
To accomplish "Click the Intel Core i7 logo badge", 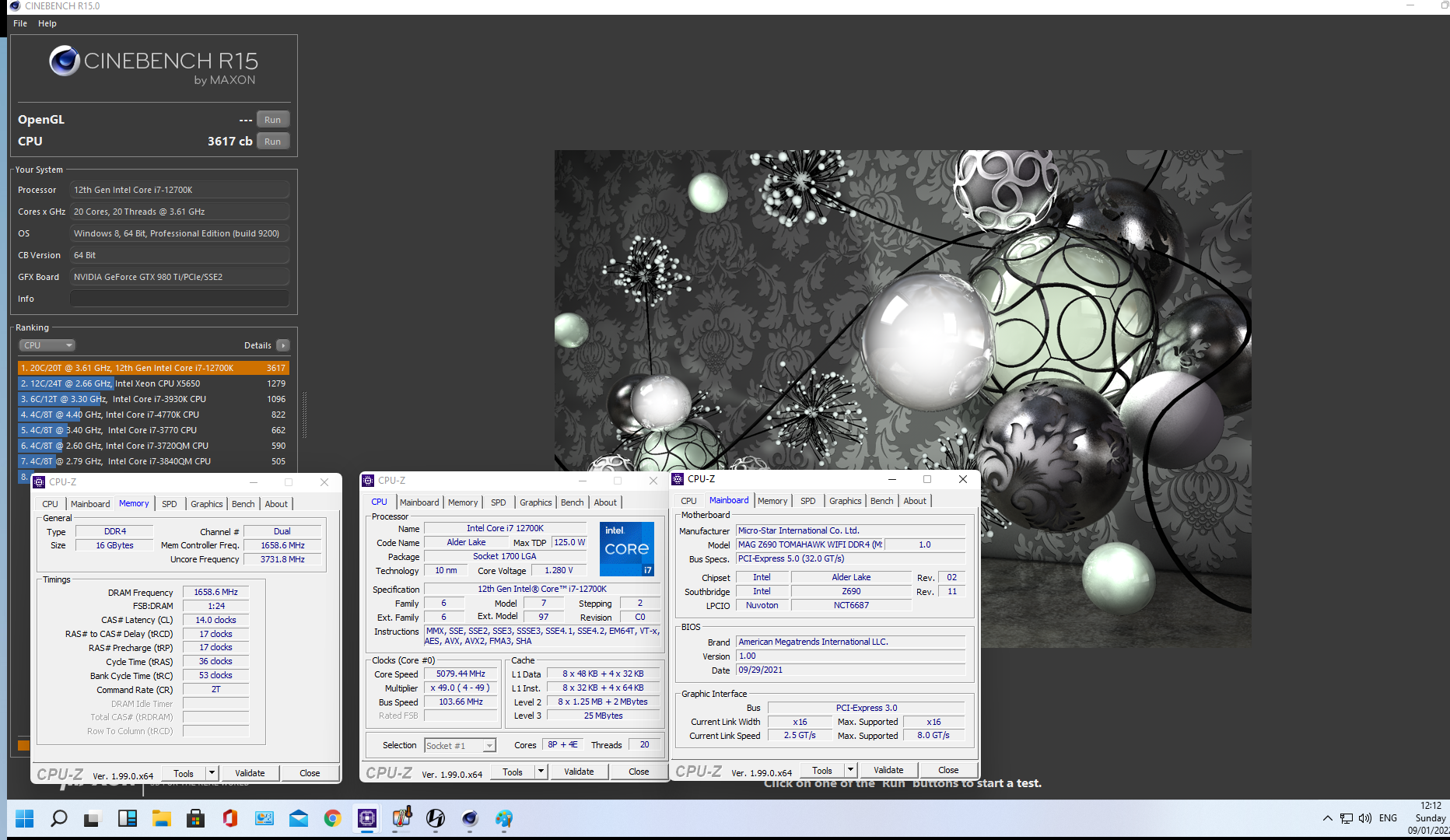I will click(x=628, y=549).
